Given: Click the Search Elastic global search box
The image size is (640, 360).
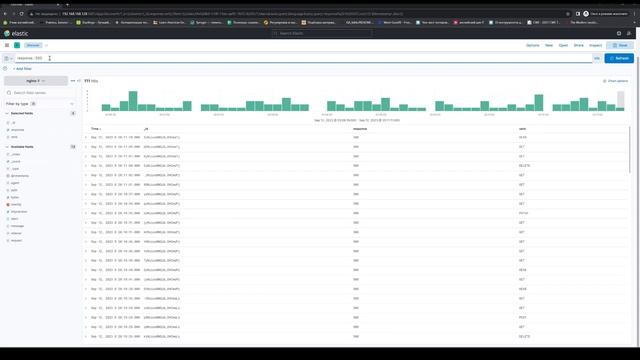Looking at the screenshot, I should [x=322, y=33].
